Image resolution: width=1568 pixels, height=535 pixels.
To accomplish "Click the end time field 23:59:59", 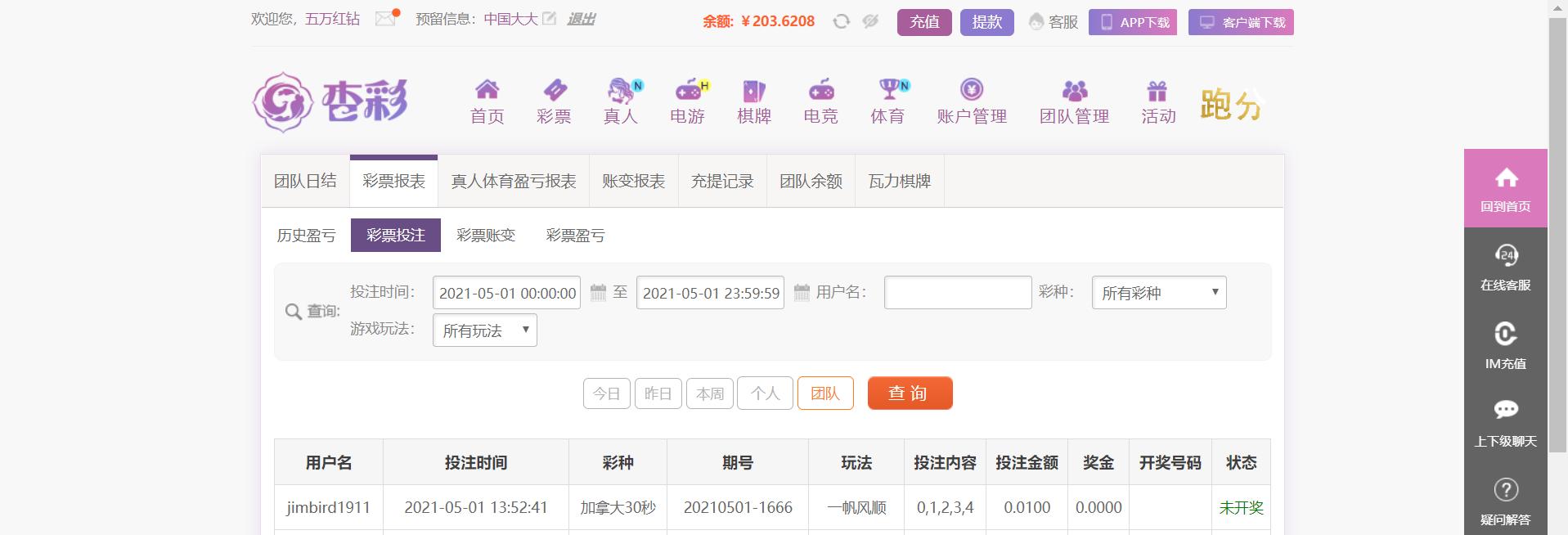I will pyautogui.click(x=710, y=293).
